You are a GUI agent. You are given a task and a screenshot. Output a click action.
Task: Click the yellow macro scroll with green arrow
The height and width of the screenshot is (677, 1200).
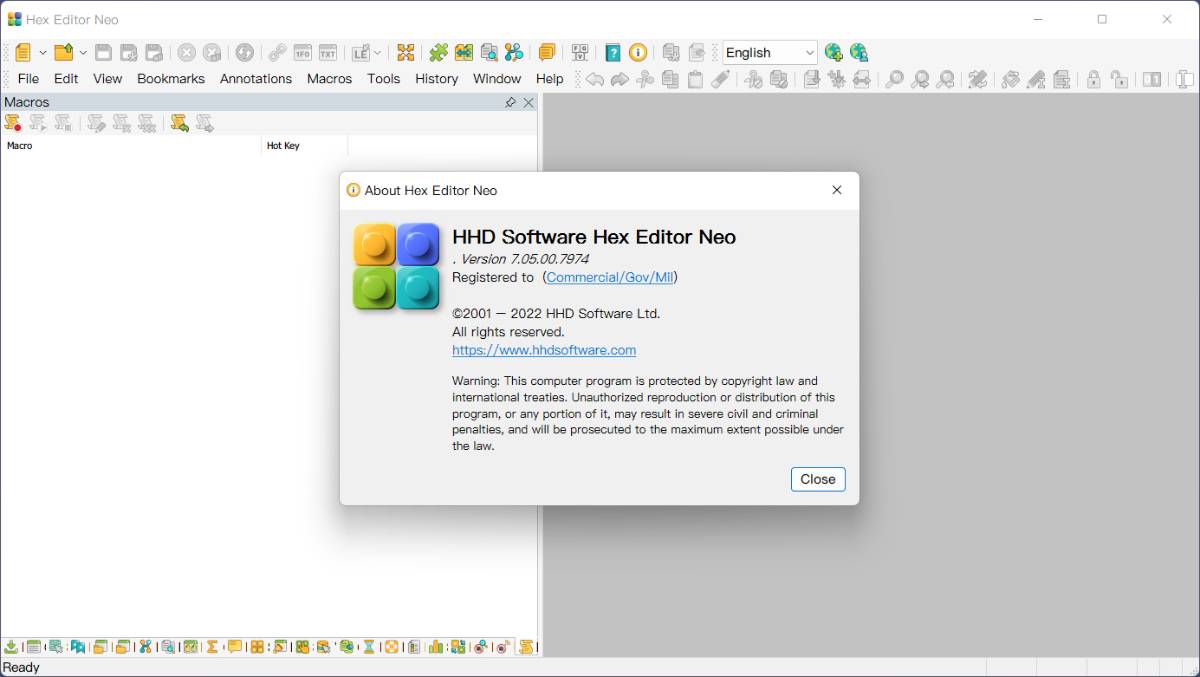tap(180, 123)
